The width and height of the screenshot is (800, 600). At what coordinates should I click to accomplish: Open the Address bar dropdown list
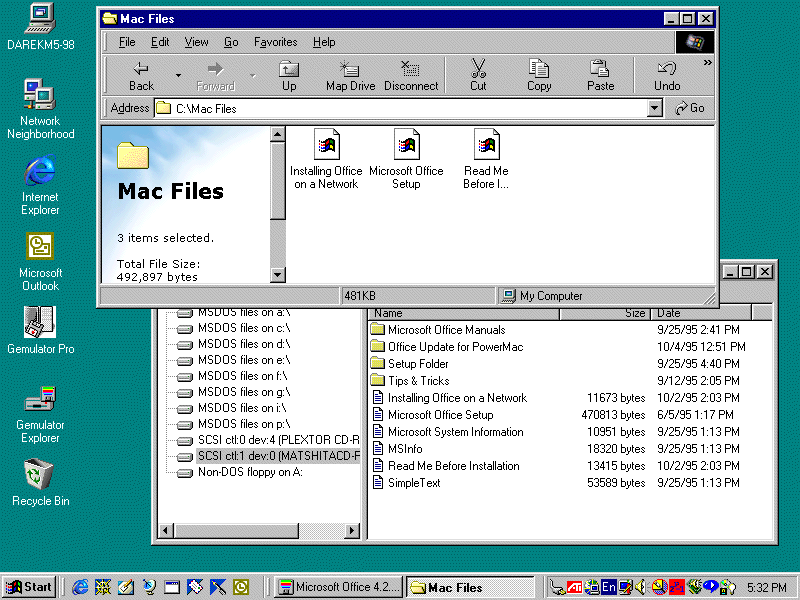(x=655, y=108)
